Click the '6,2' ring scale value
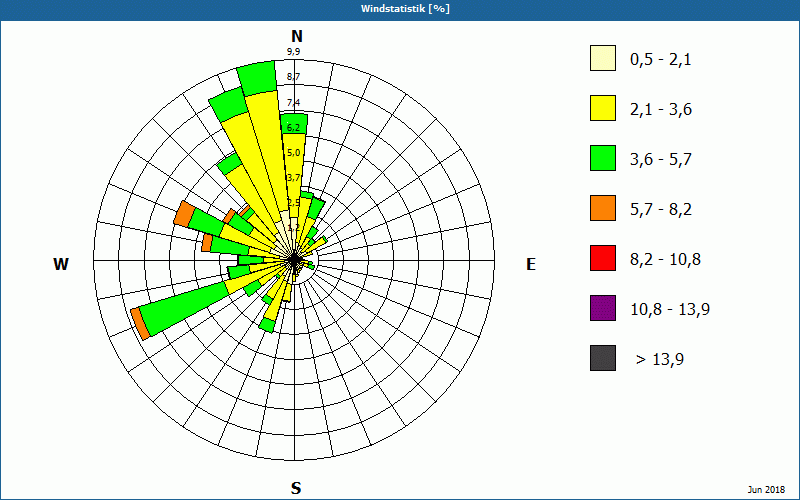The image size is (800, 500). tap(293, 128)
